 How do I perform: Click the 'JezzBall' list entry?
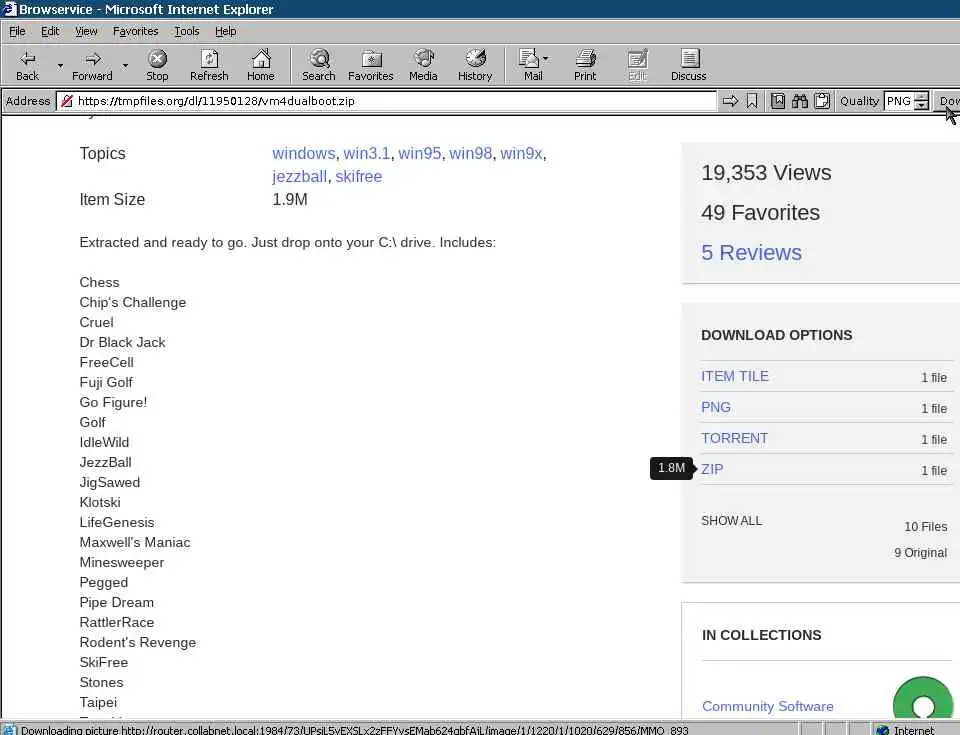point(105,462)
